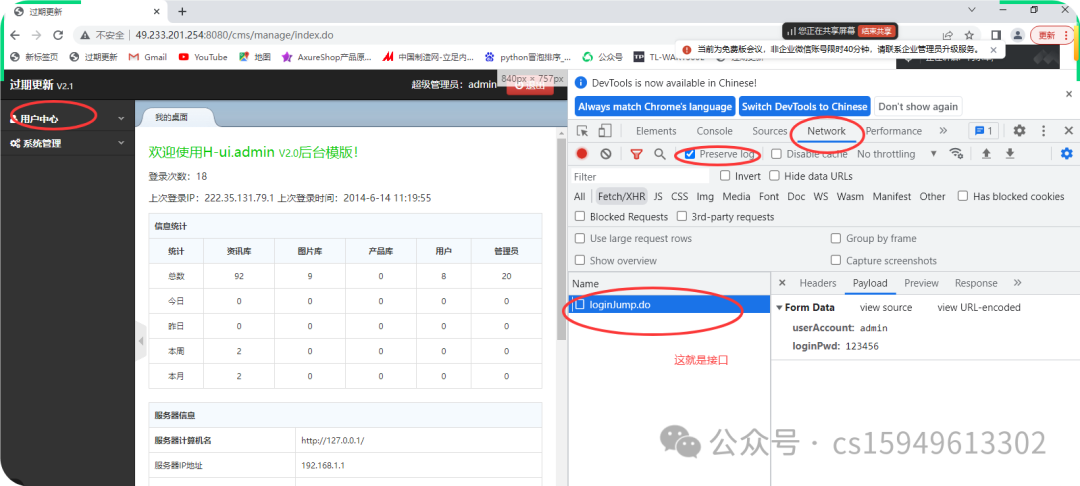Click the network Filter text field
This screenshot has height=486, width=1080.
[x=641, y=177]
